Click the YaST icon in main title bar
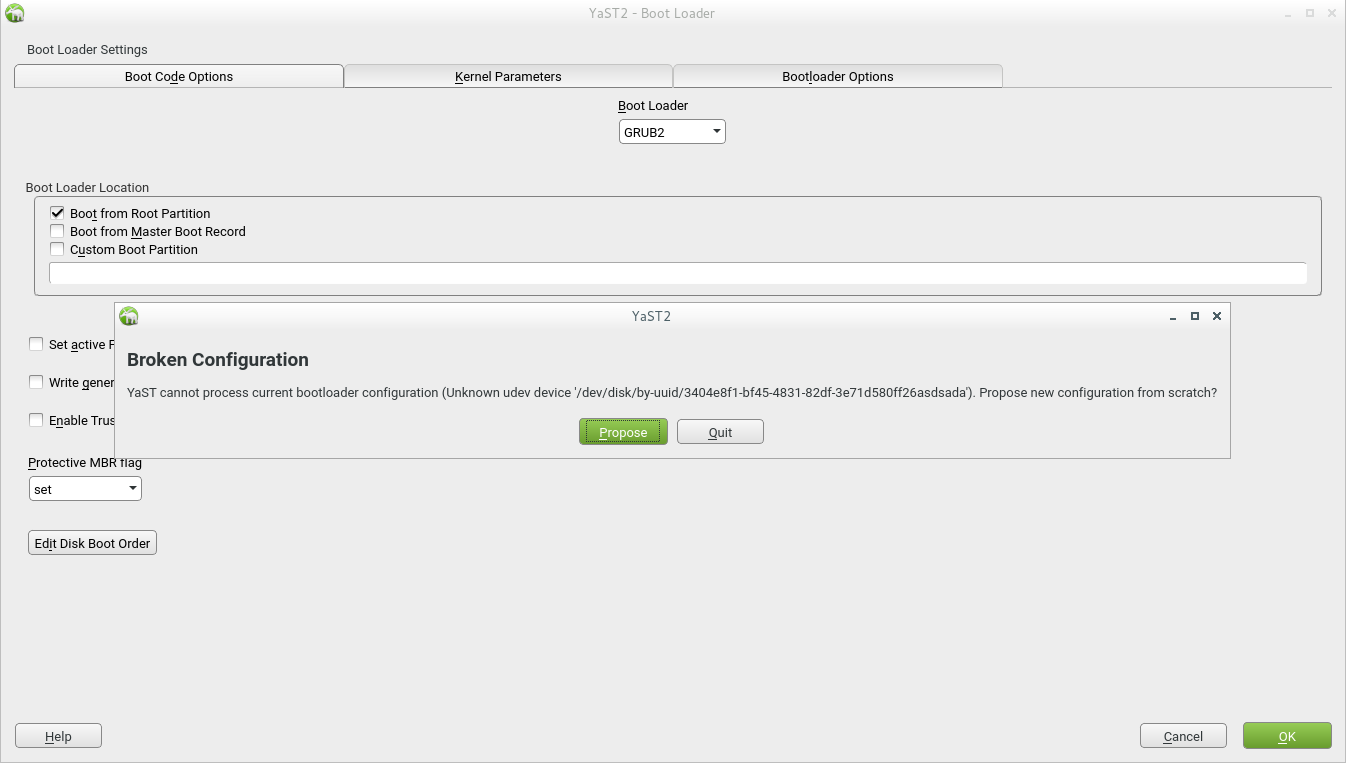This screenshot has height=763, width=1346. pos(15,13)
